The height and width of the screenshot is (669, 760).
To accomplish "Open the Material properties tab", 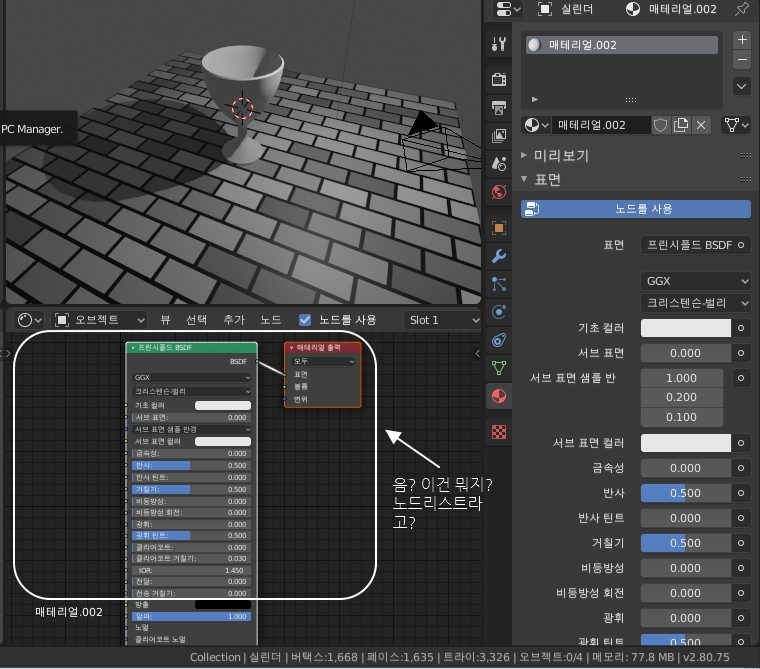I will pyautogui.click(x=499, y=397).
